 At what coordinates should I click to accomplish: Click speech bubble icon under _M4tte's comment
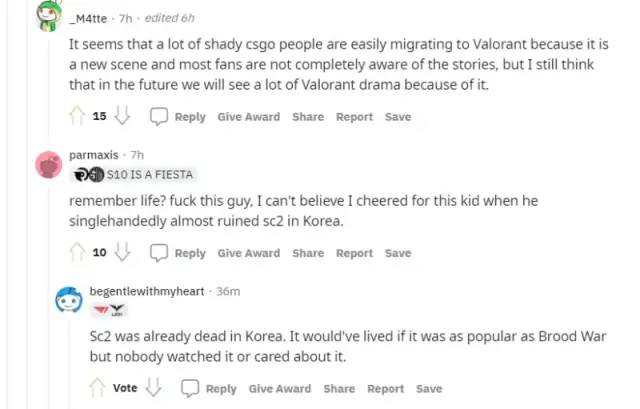click(x=159, y=117)
